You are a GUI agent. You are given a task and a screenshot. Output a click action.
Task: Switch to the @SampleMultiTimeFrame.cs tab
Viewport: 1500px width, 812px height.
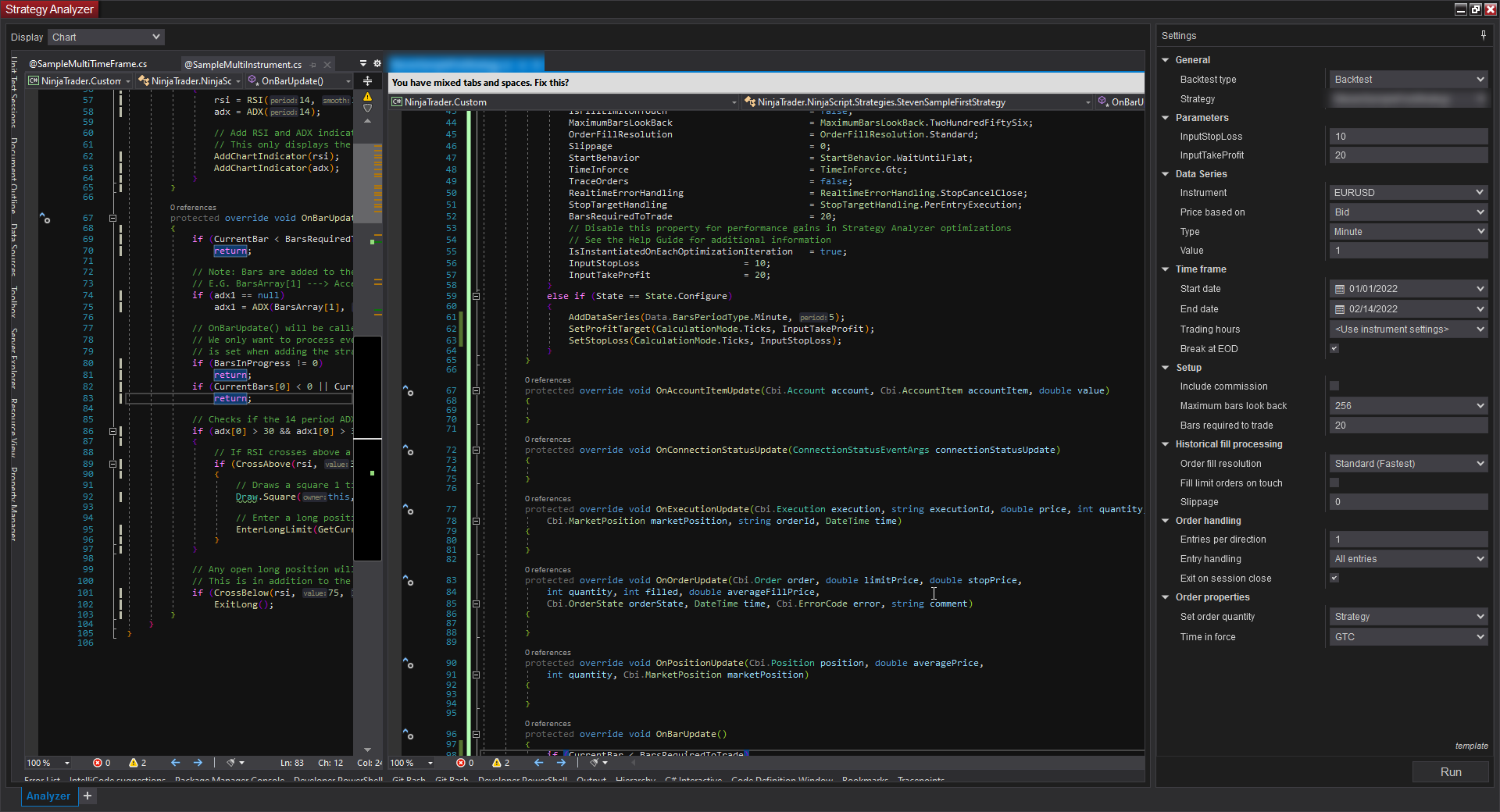(87, 64)
